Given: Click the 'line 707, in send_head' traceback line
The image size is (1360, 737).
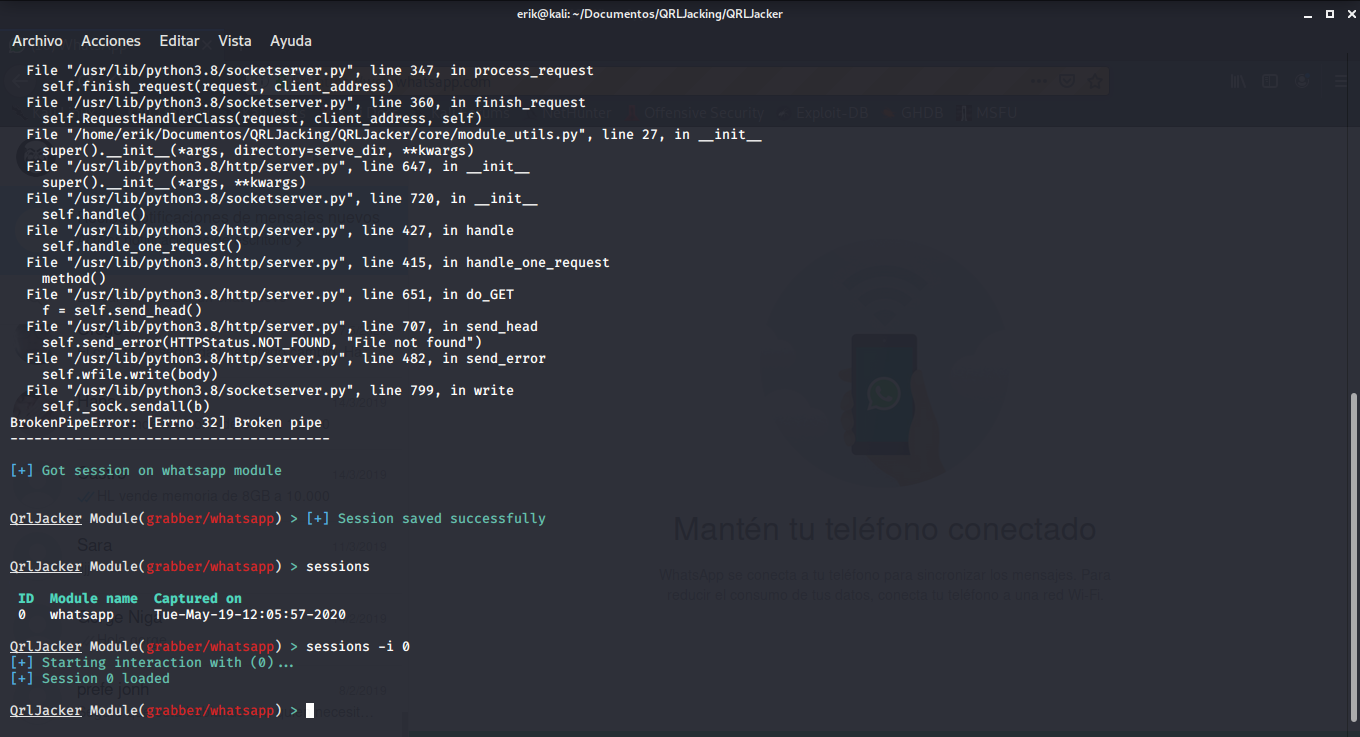Looking at the screenshot, I should click(282, 326).
